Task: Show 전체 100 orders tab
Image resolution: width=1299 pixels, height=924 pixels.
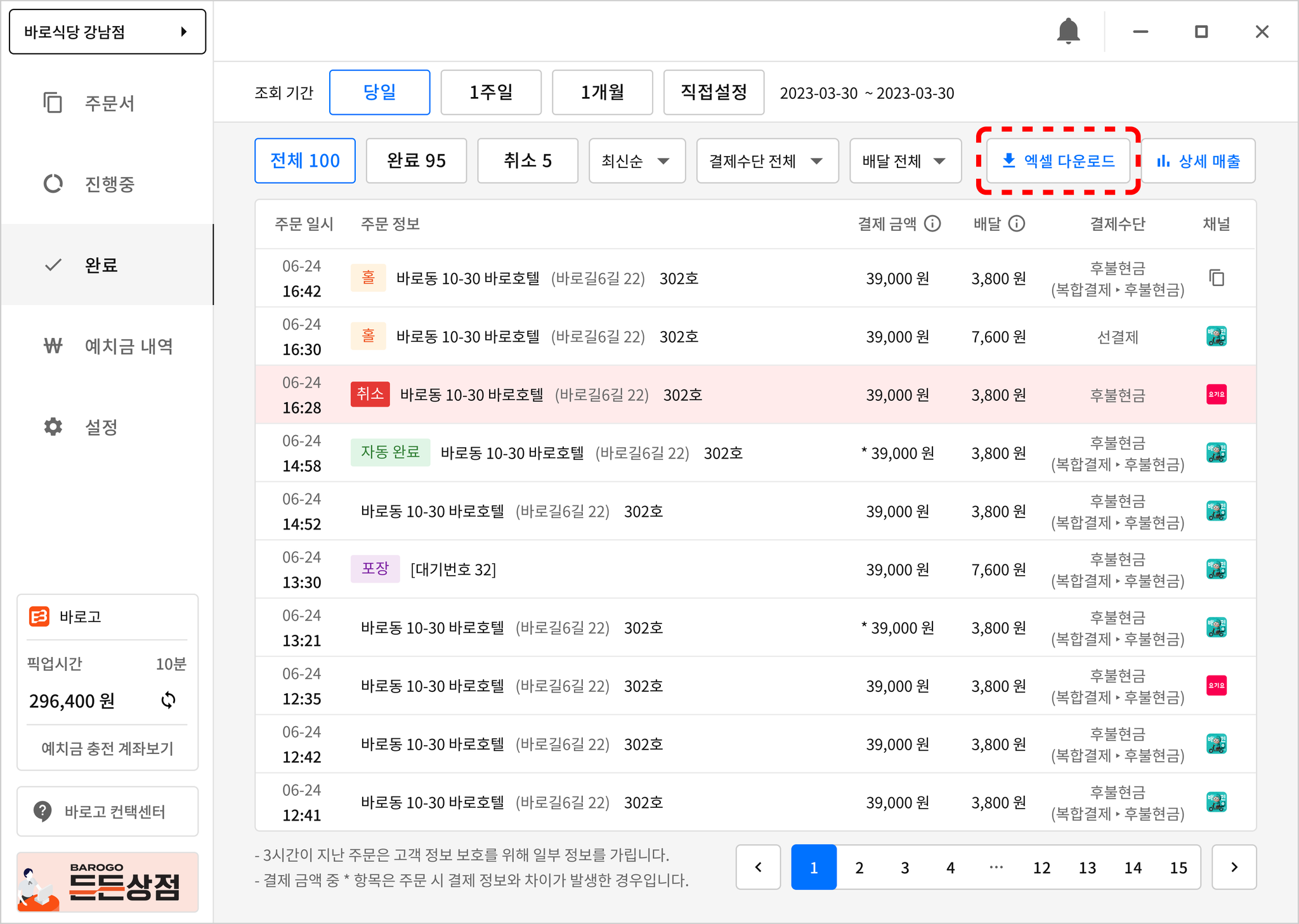Action: pyautogui.click(x=305, y=161)
